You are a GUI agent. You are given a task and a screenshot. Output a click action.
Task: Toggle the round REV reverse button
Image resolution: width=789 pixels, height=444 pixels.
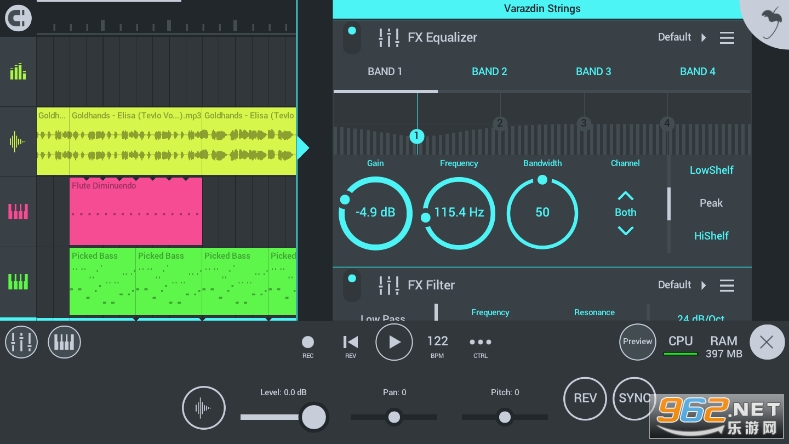pos(585,398)
